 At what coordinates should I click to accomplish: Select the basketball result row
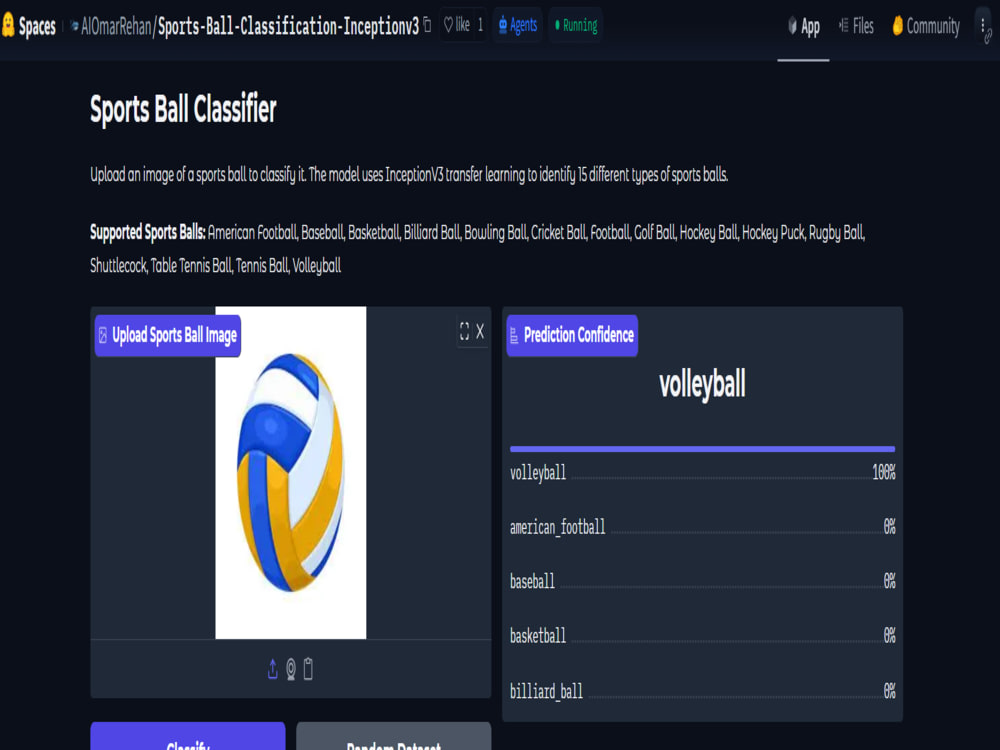point(702,636)
